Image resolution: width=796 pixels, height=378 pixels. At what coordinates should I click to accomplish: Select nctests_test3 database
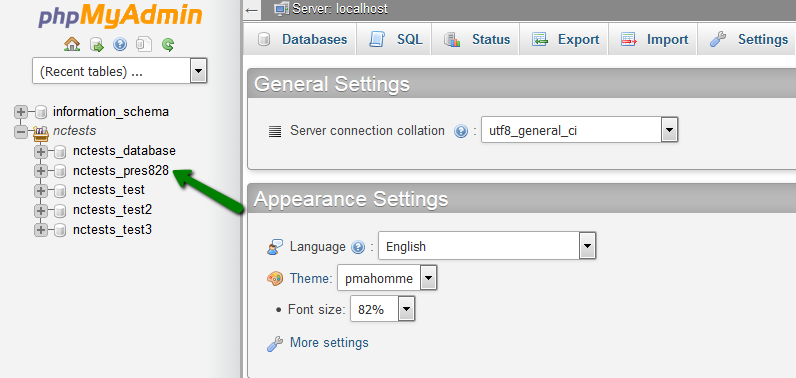tap(112, 230)
